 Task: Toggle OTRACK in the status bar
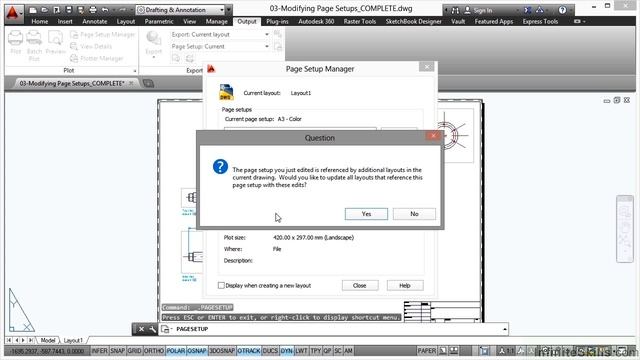pyautogui.click(x=249, y=351)
